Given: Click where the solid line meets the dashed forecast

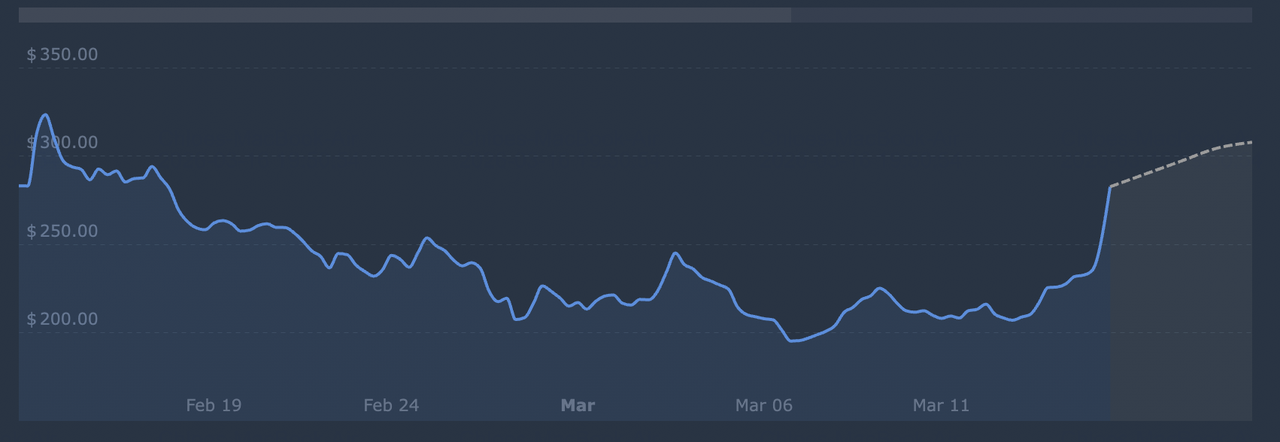Looking at the screenshot, I should [x=1111, y=186].
